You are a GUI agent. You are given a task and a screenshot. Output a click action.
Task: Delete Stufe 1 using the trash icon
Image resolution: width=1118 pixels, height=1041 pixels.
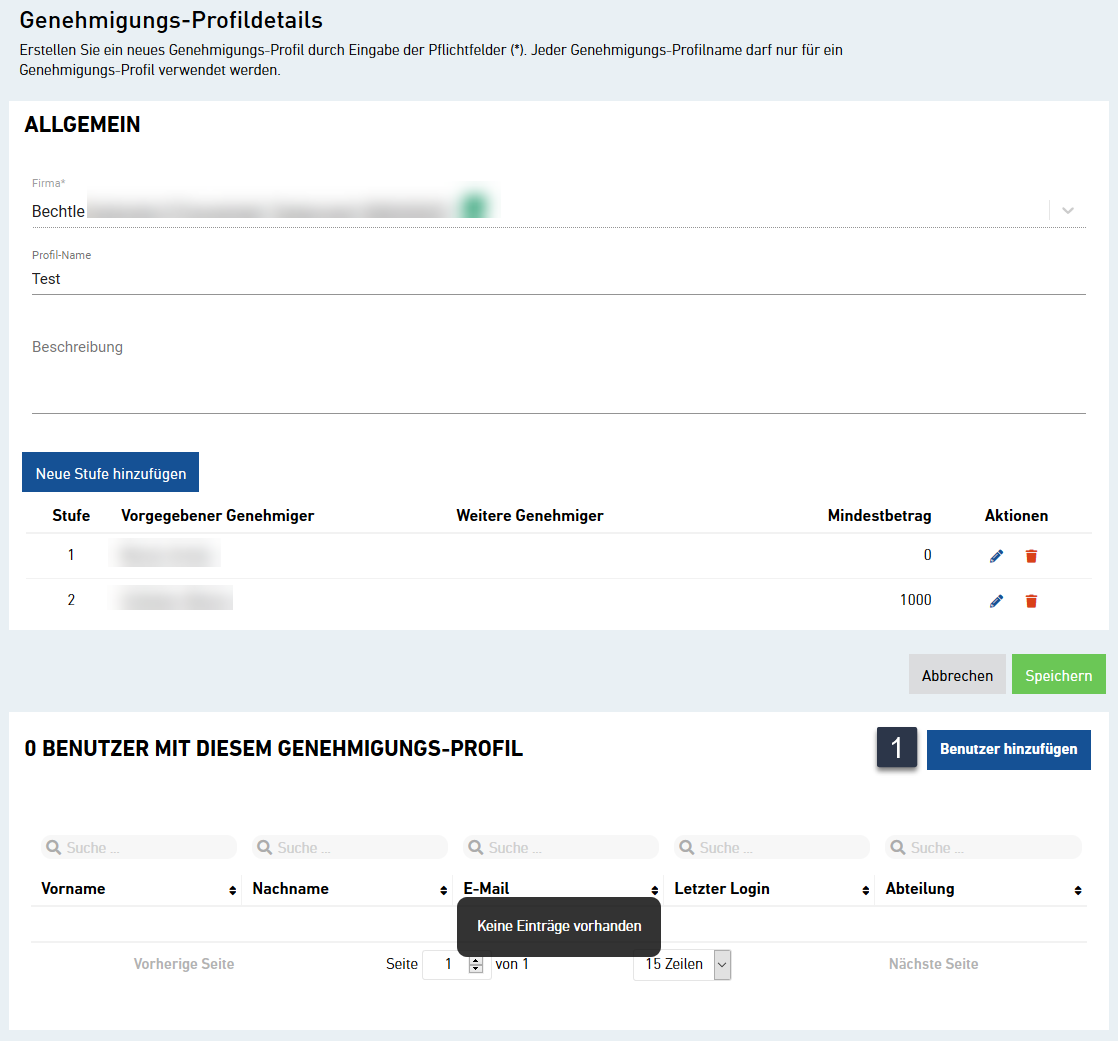[x=1031, y=555]
